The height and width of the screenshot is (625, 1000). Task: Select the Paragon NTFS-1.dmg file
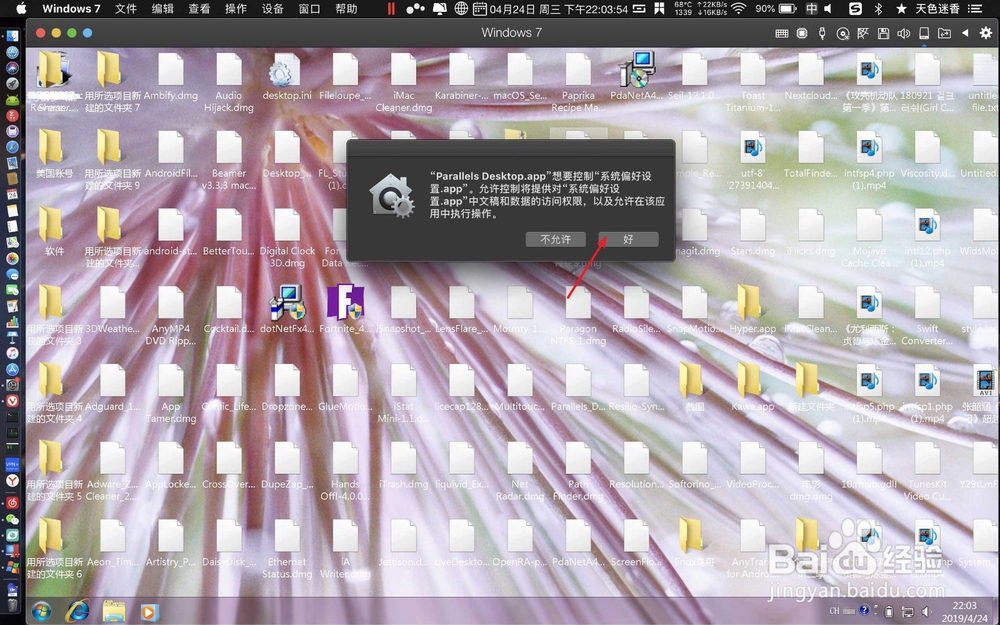click(x=578, y=316)
